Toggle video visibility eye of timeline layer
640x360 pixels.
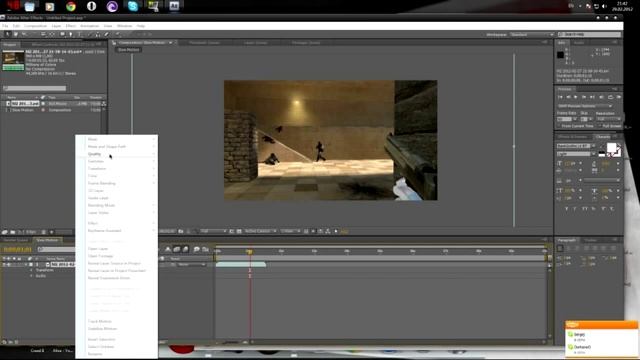4,264
